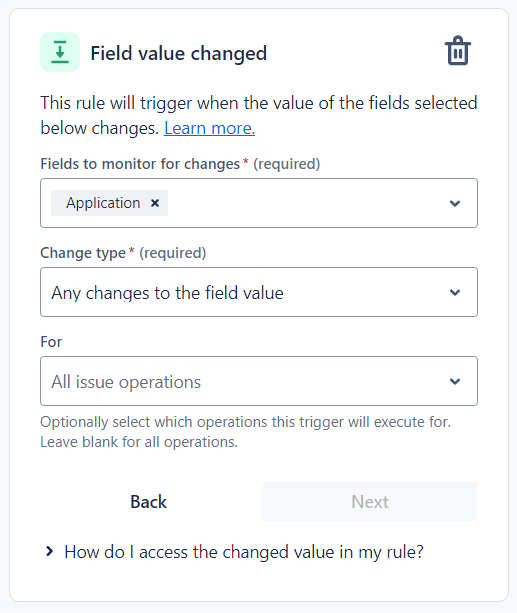The height and width of the screenshot is (613, 517).
Task: Open the All issue operations dropdown
Action: coord(259,381)
